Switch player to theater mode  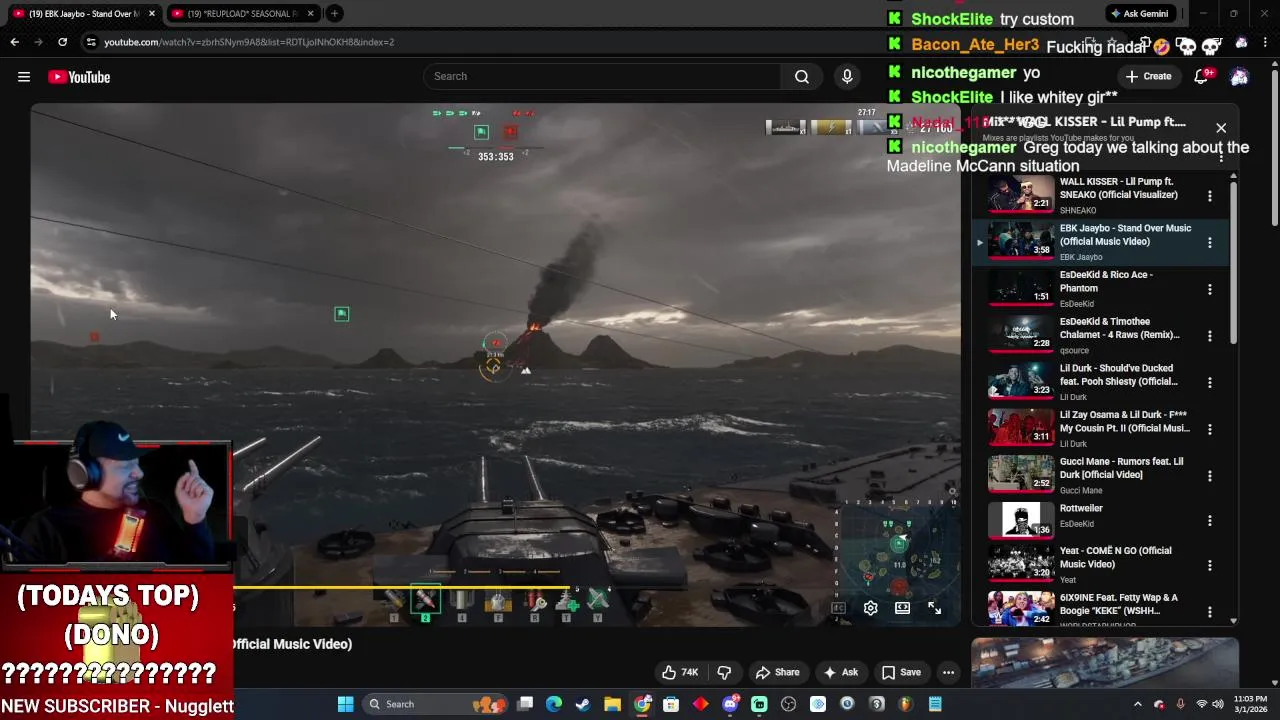click(x=902, y=608)
